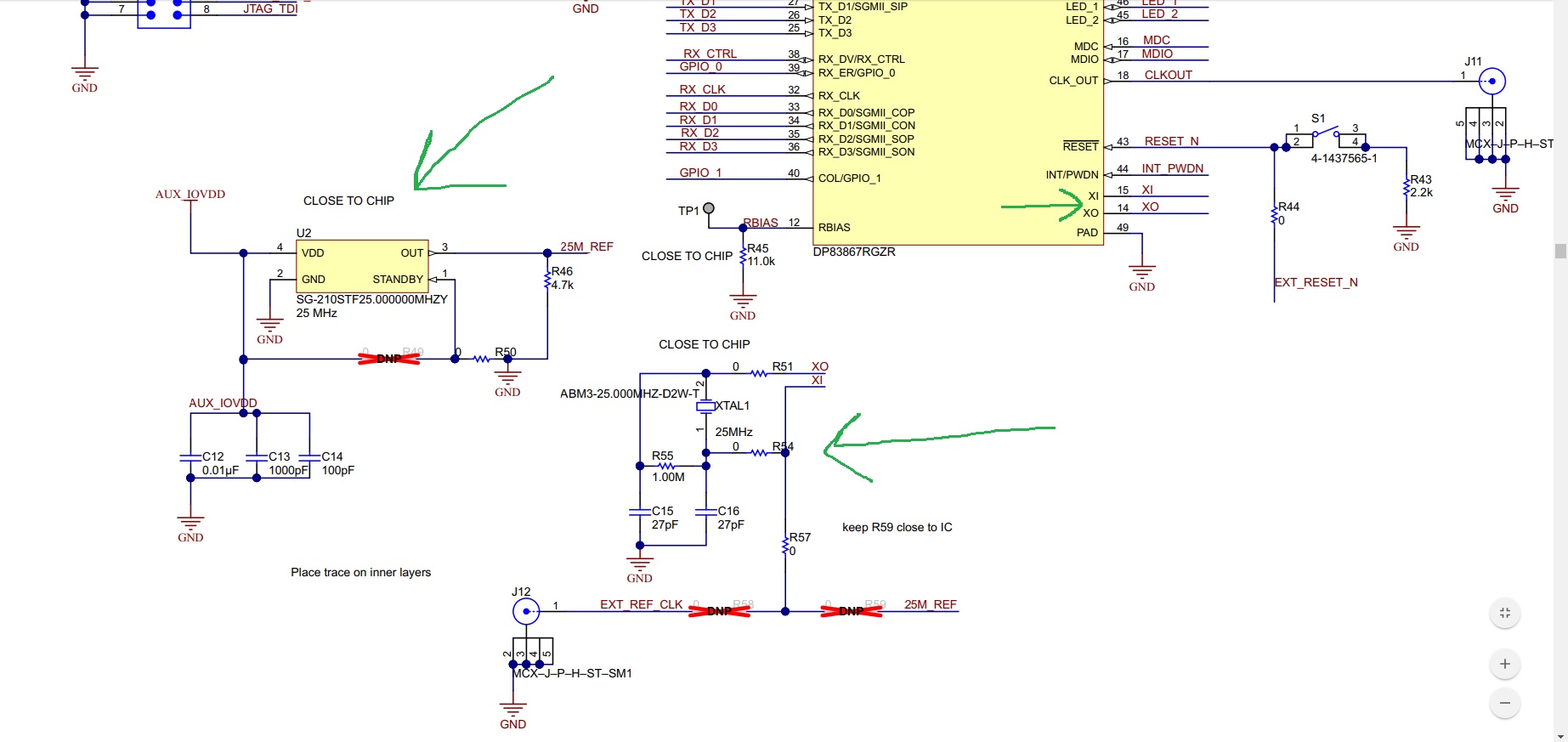This screenshot has width=1568, height=742.
Task: Select the RX_CLK net label
Action: pos(702,89)
